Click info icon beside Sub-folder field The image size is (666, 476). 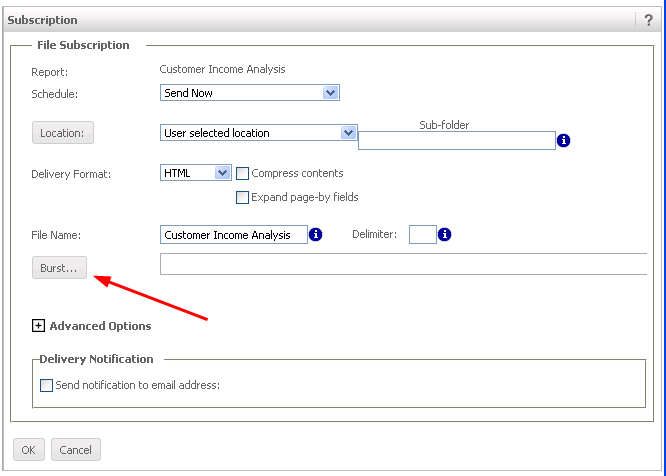click(x=564, y=141)
